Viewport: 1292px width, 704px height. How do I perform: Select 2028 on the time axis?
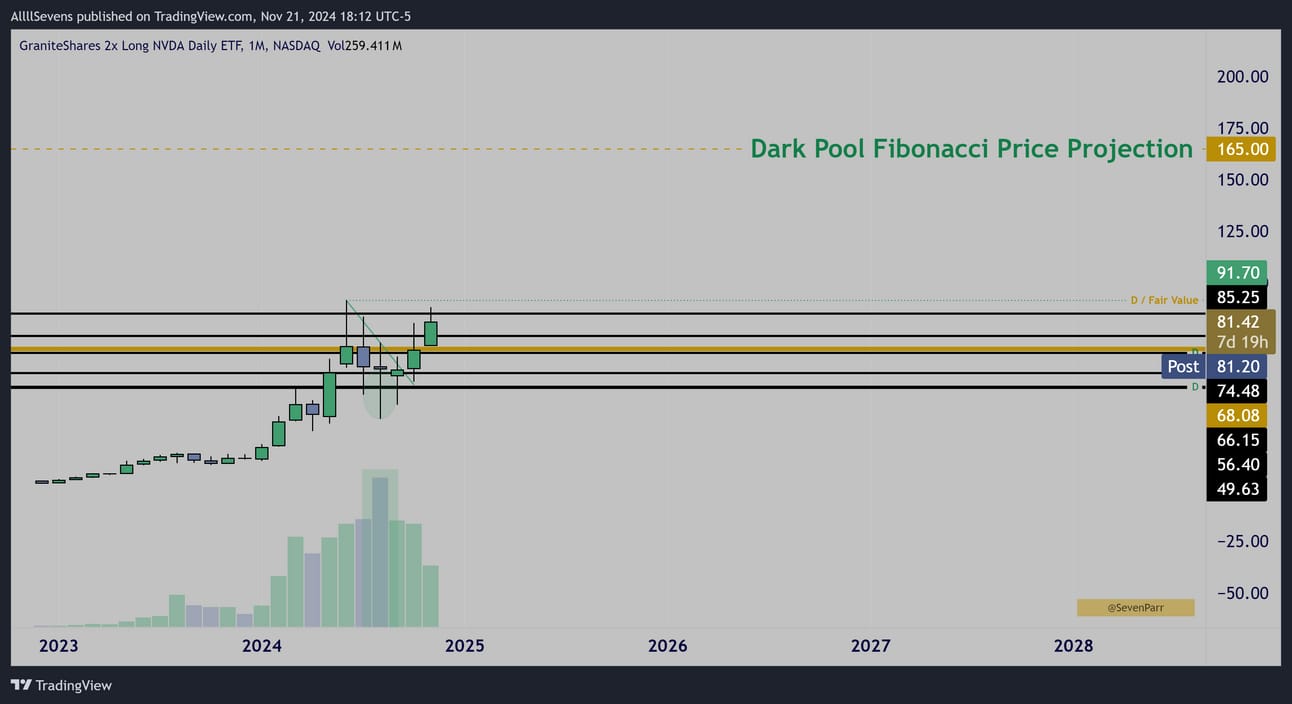pos(1074,646)
